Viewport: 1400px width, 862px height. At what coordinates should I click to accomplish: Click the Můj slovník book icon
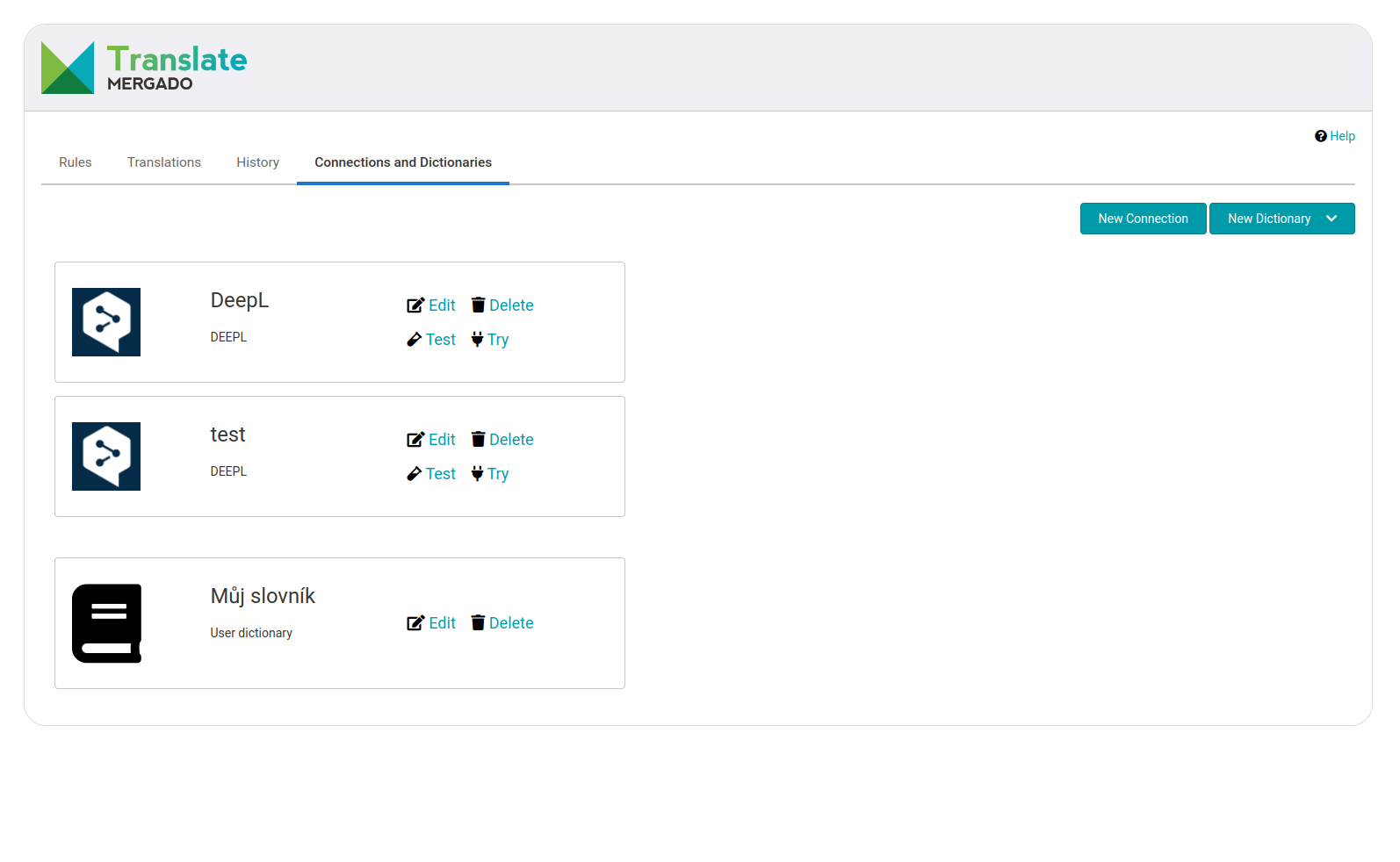(x=106, y=623)
